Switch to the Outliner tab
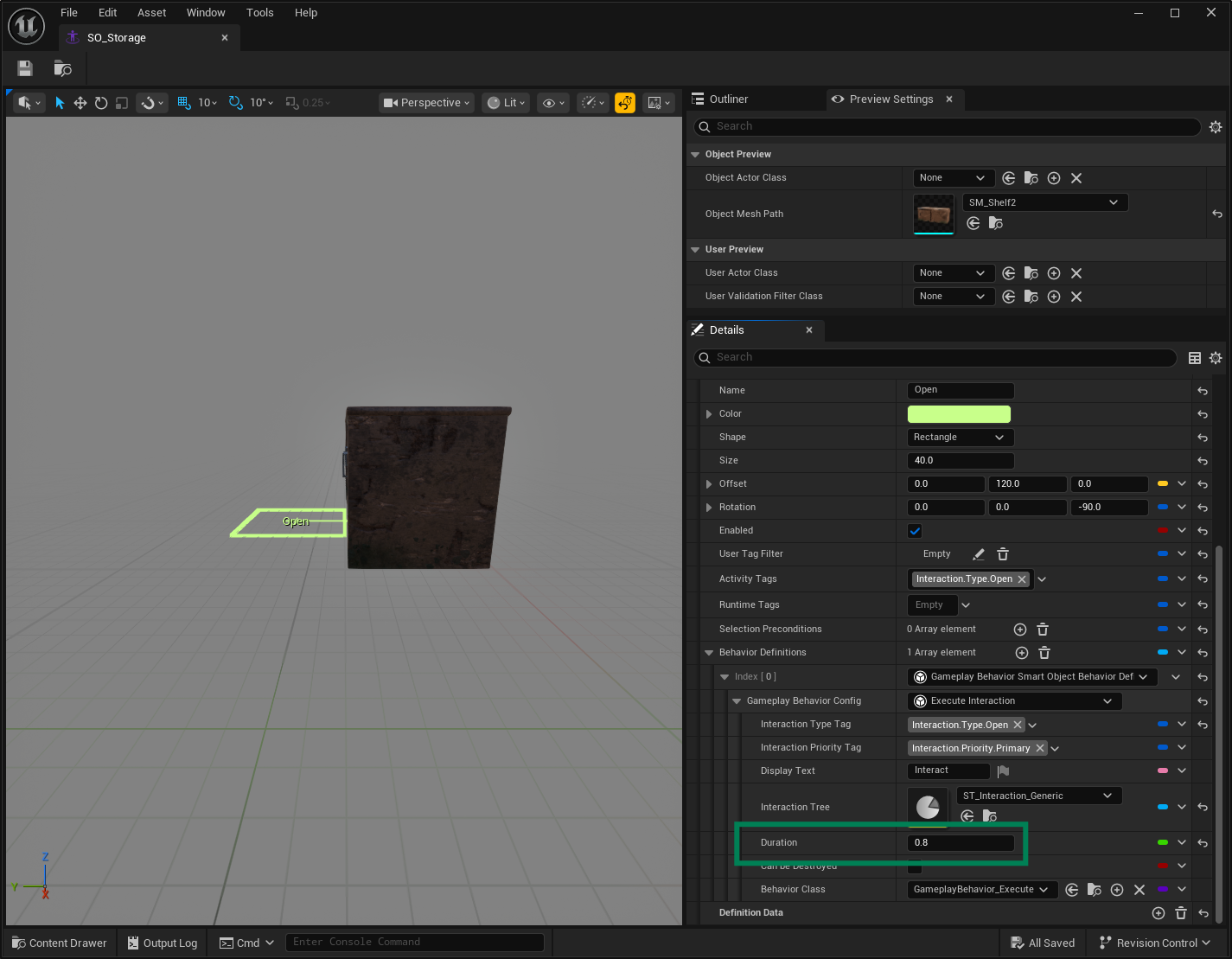The height and width of the screenshot is (959, 1232). 728,99
